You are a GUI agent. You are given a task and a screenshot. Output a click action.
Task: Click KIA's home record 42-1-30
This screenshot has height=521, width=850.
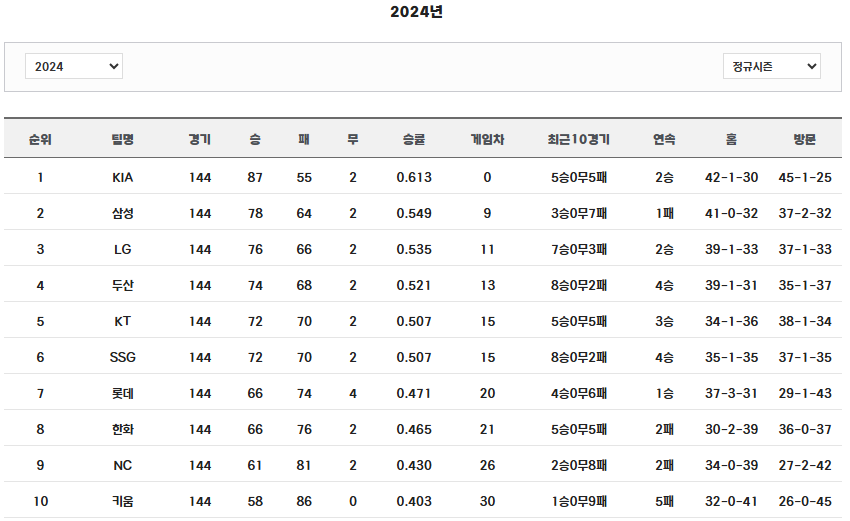coord(731,177)
